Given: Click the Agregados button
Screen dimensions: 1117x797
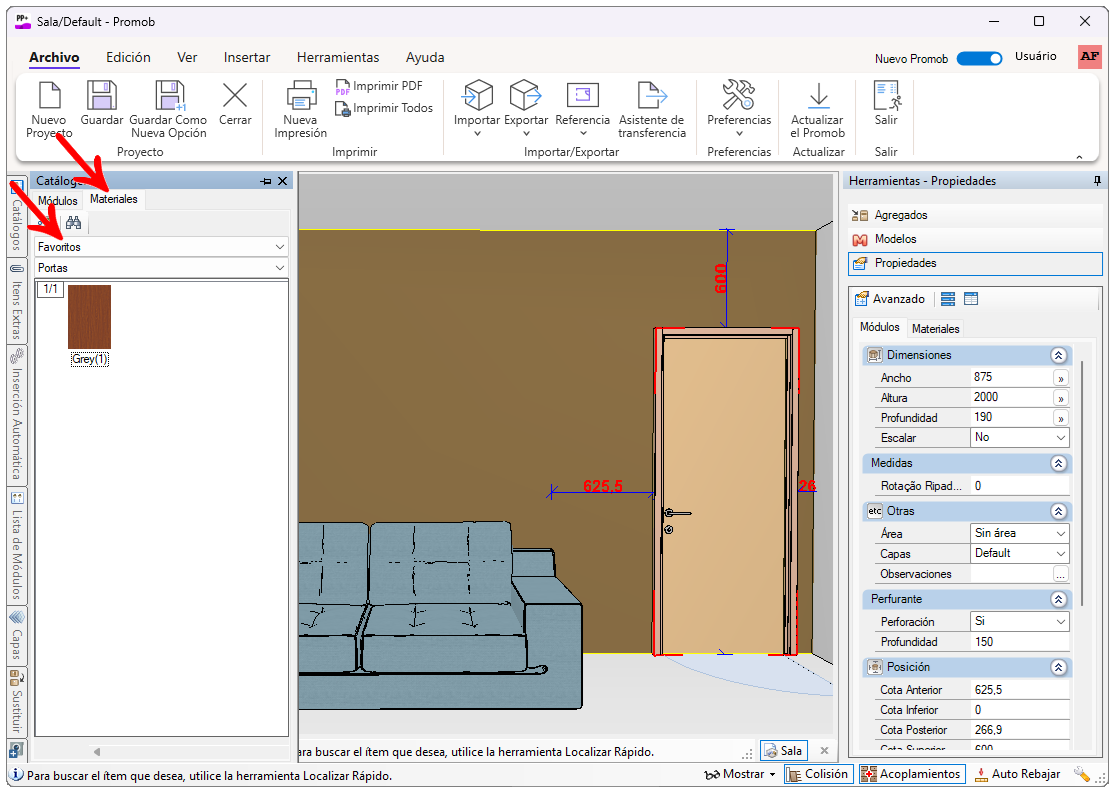Looking at the screenshot, I should point(900,215).
